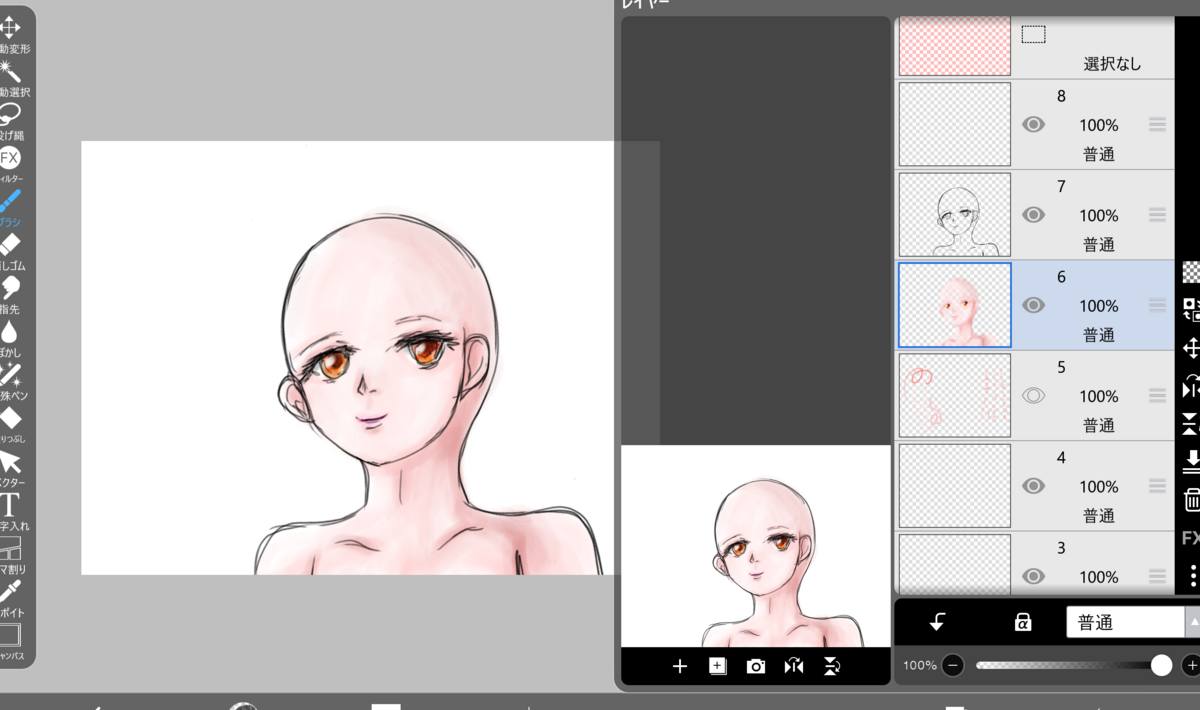This screenshot has width=1200, height=710.
Task: Click the reorder handle of layer 8
Action: [x=1157, y=125]
